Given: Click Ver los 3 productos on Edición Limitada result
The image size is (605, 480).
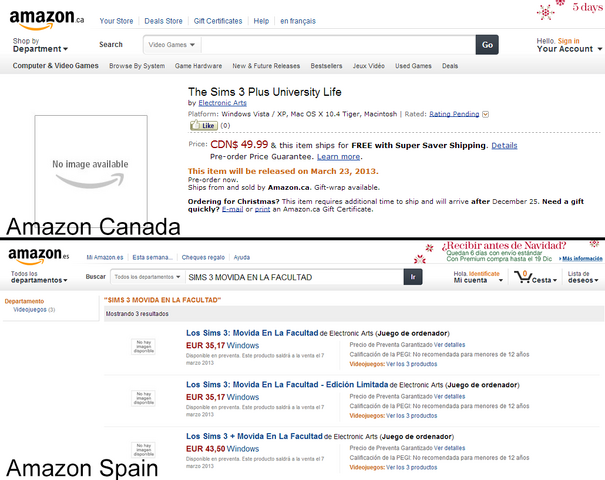Looking at the screenshot, I should pyautogui.click(x=412, y=416).
